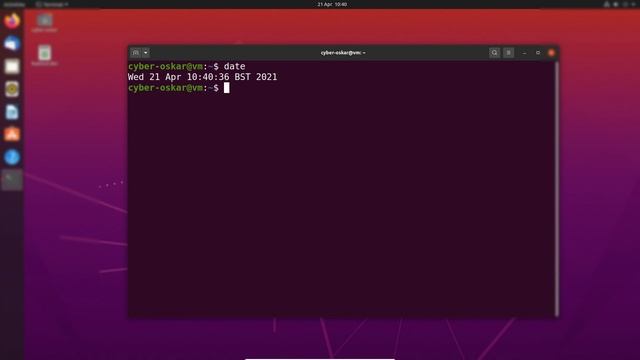The width and height of the screenshot is (640, 360).
Task: Click the terminal search icon
Action: click(x=494, y=53)
